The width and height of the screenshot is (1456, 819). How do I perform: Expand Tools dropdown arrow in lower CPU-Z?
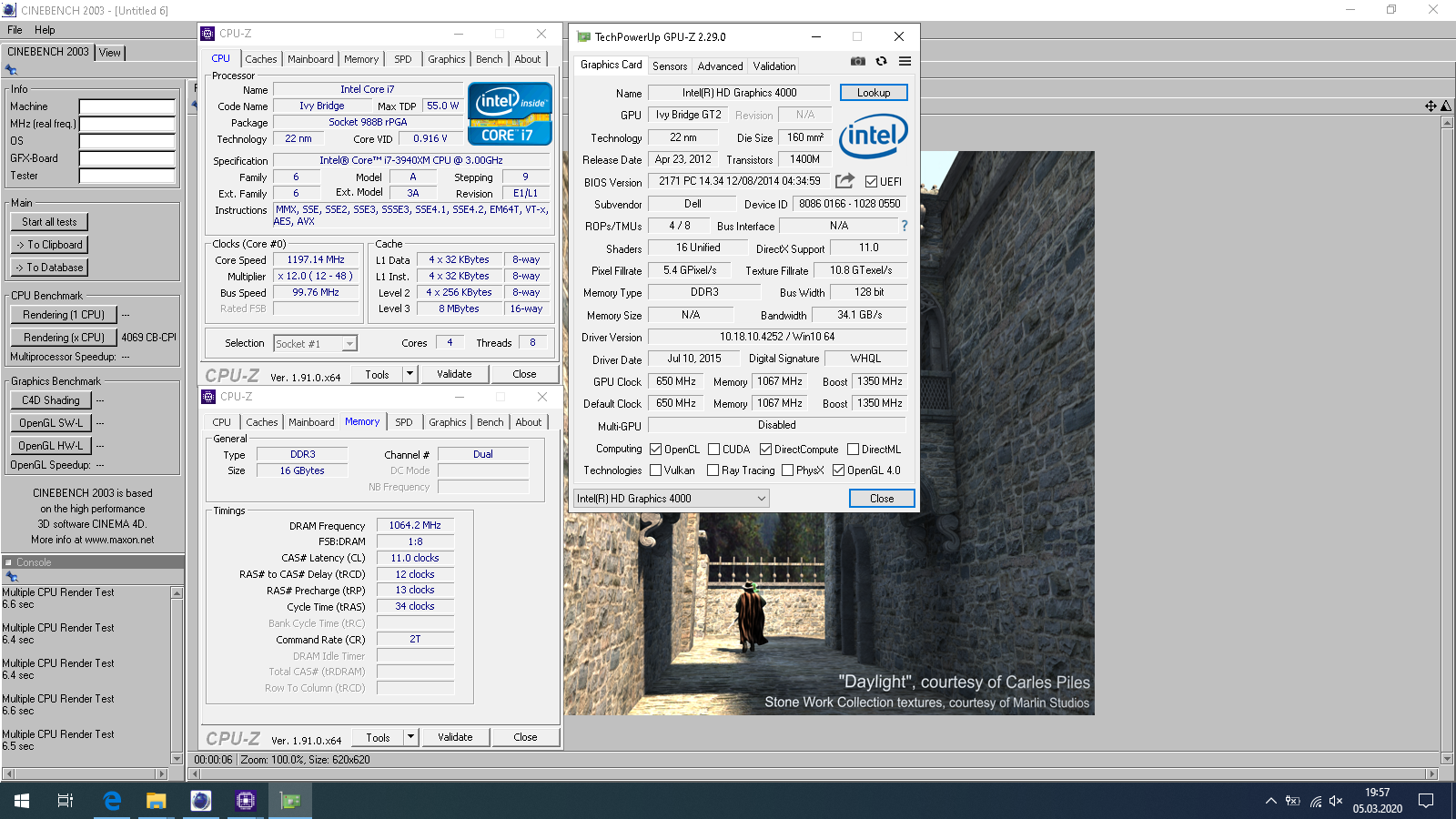pyautogui.click(x=410, y=737)
